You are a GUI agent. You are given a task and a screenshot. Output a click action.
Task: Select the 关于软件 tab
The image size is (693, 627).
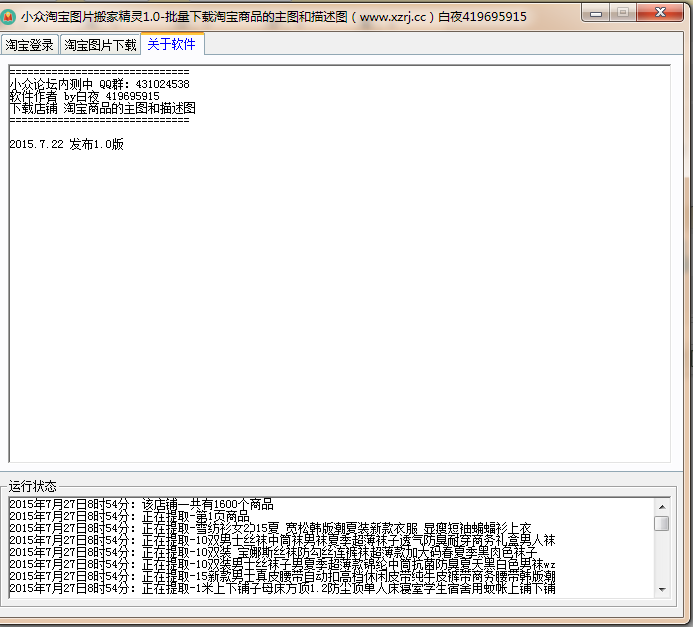click(x=172, y=44)
